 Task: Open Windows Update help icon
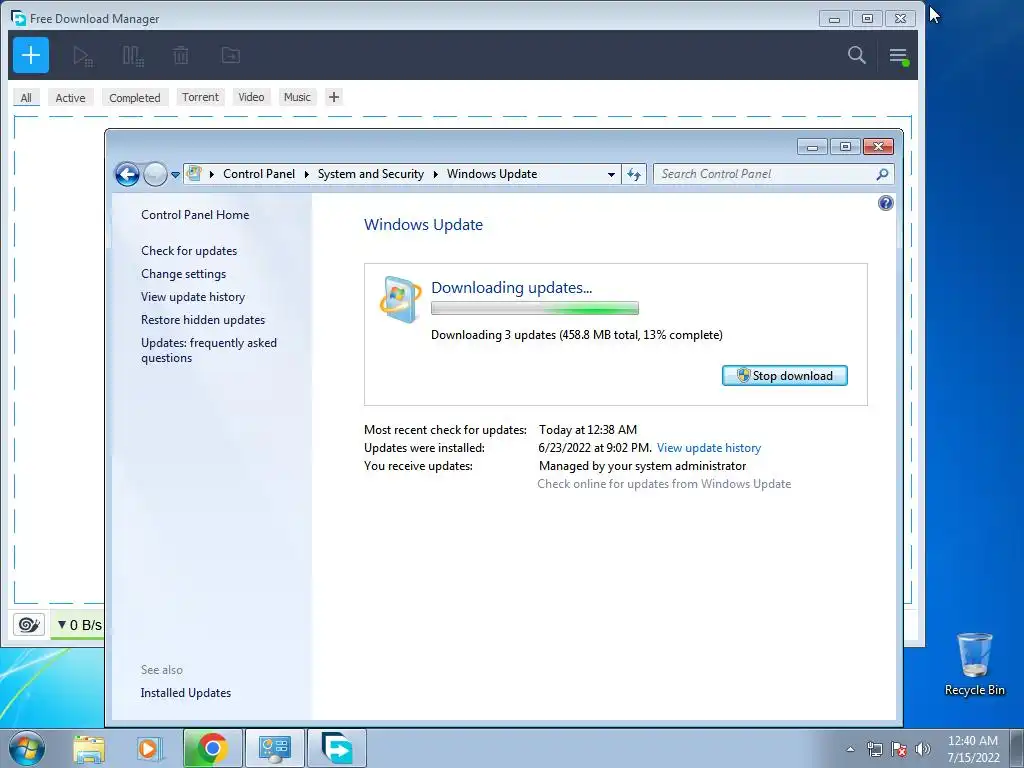(x=886, y=203)
